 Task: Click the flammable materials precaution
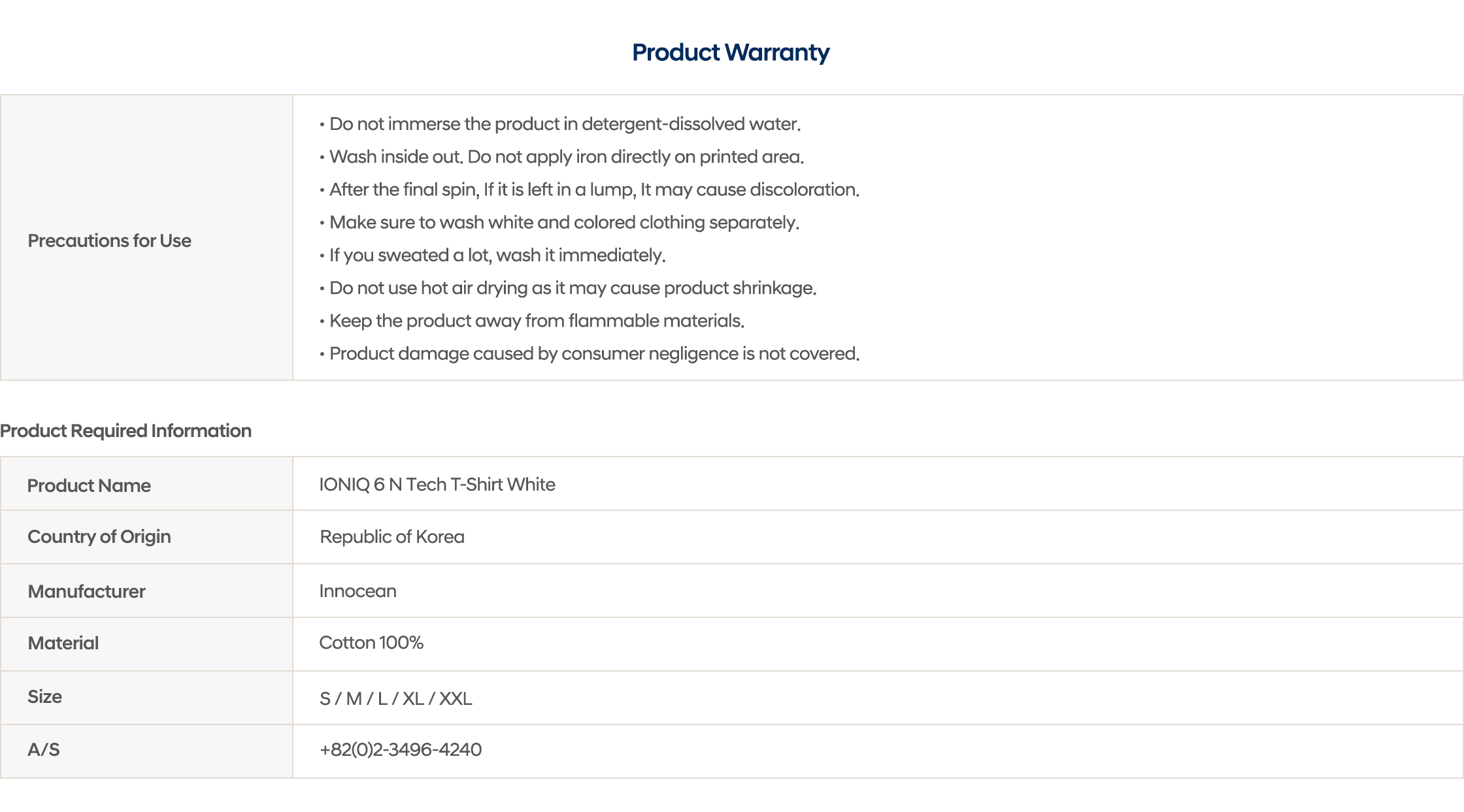click(x=537, y=321)
